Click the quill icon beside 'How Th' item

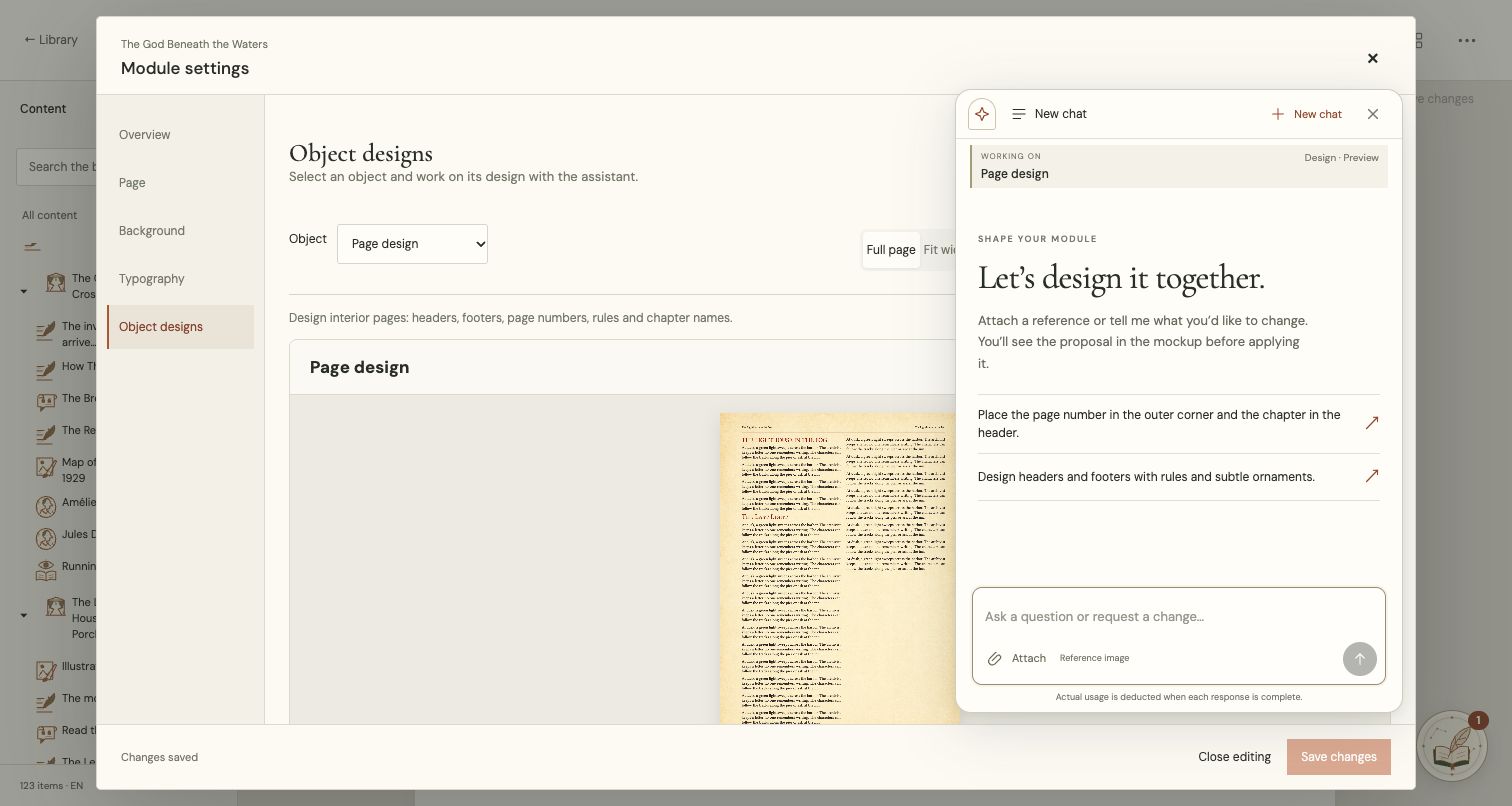pos(45,369)
